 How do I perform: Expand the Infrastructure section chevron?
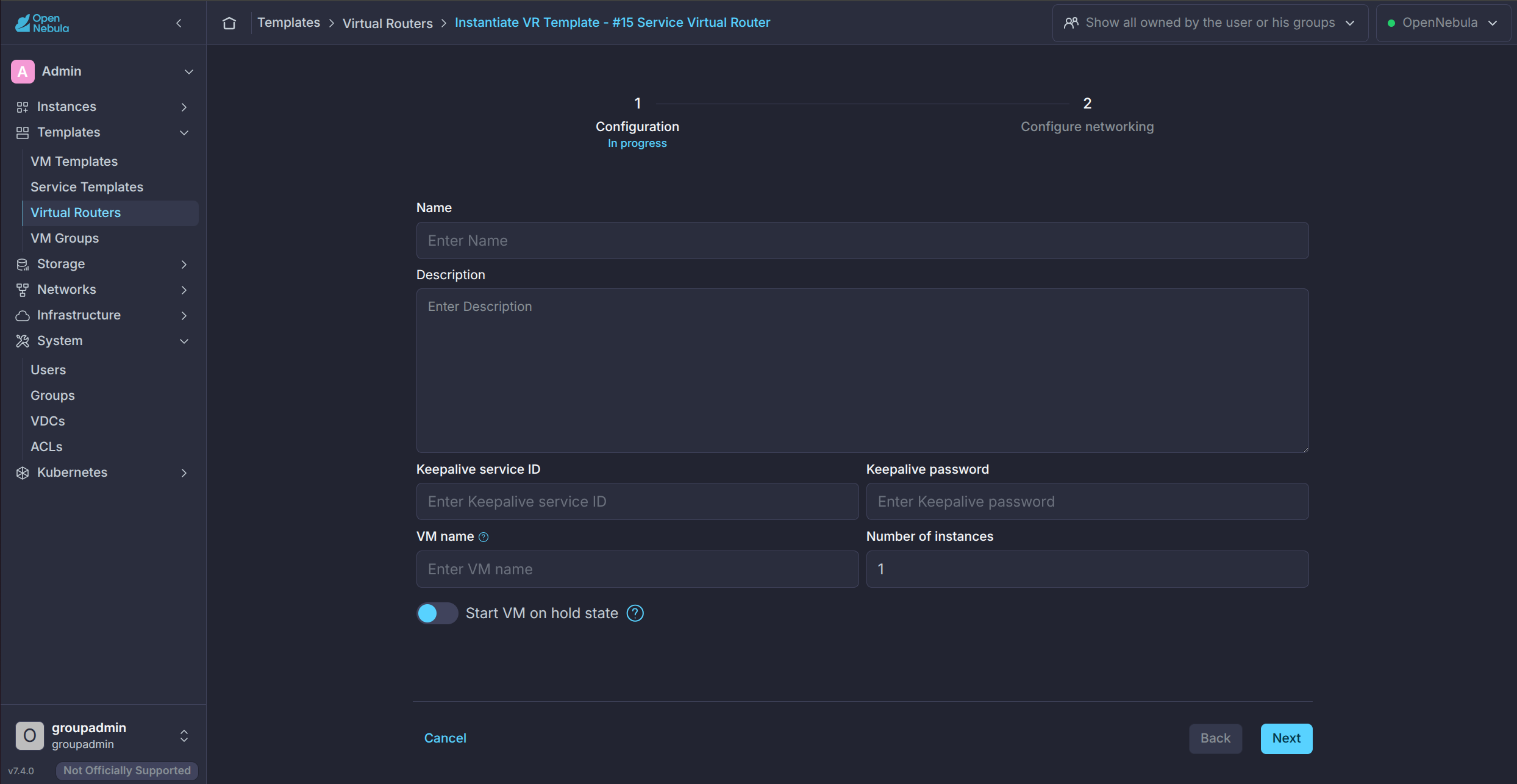(x=184, y=316)
